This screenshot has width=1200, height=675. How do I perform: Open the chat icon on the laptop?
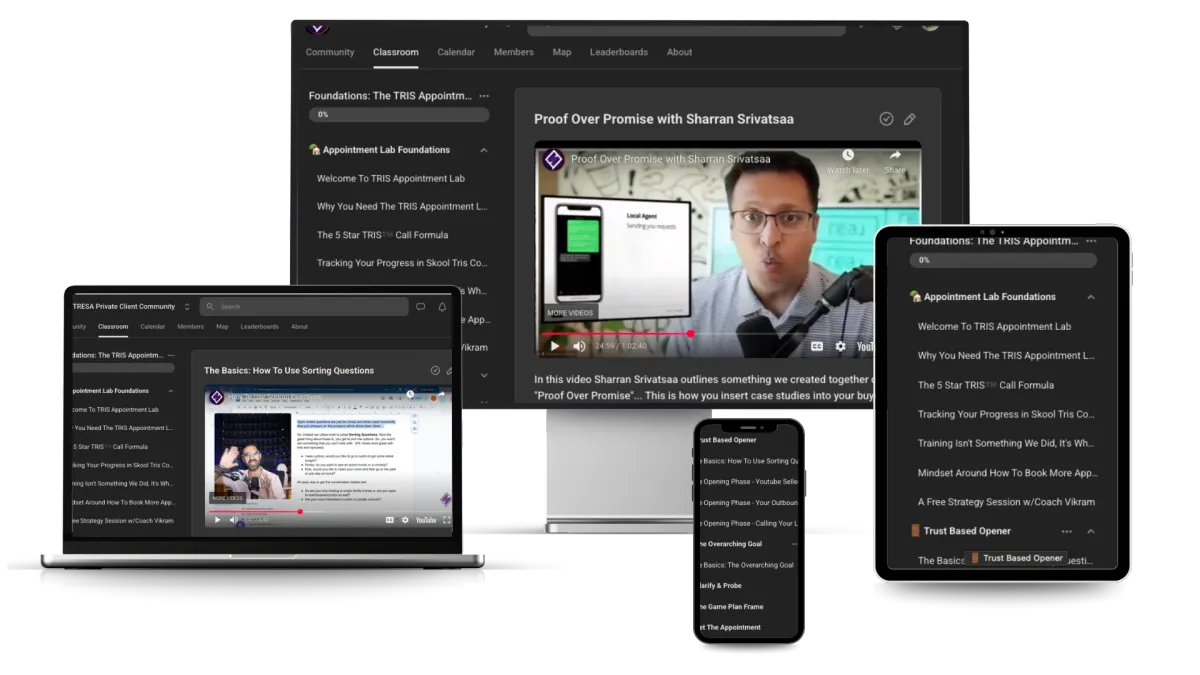(421, 307)
